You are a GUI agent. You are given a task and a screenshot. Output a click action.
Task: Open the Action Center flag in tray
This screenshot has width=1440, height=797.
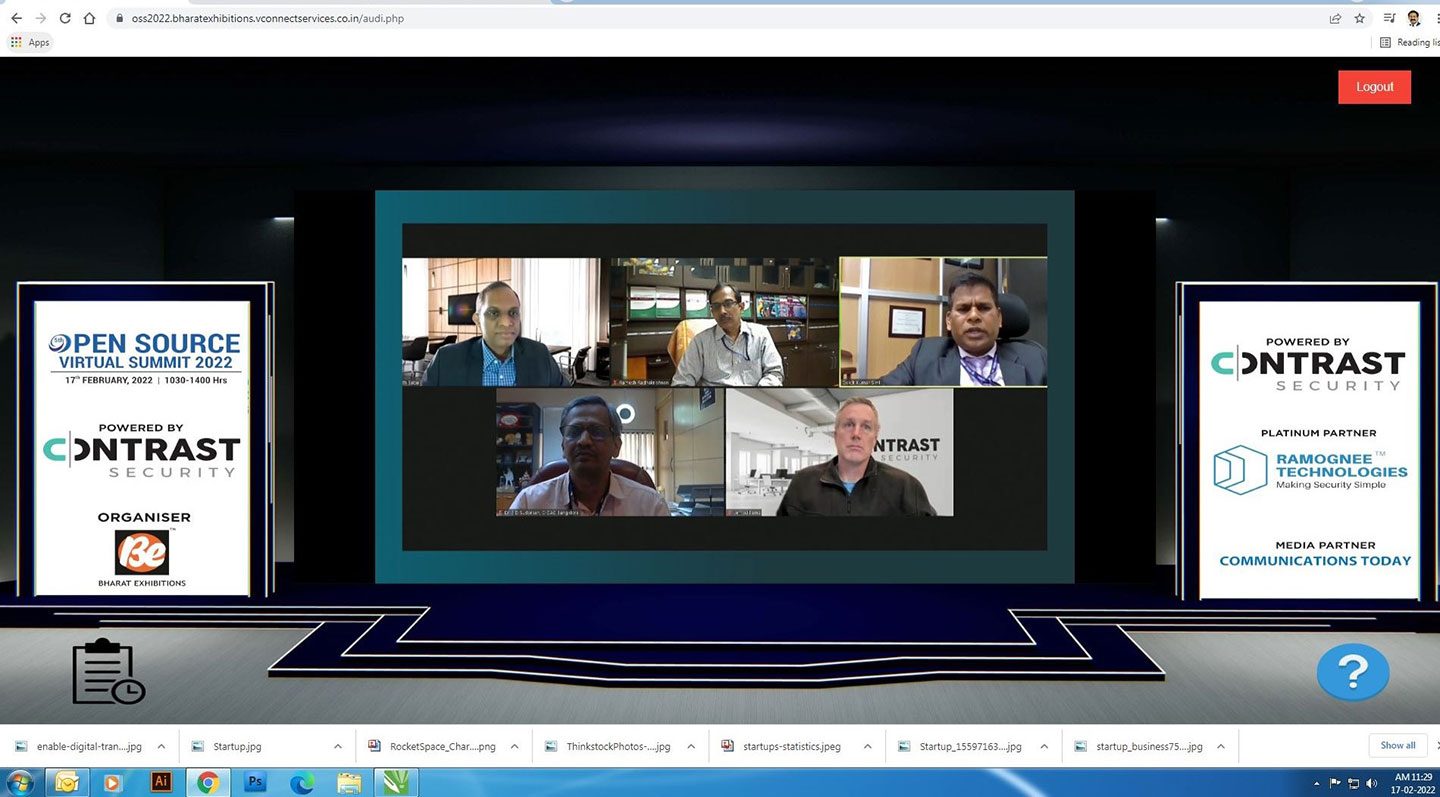click(x=1335, y=783)
